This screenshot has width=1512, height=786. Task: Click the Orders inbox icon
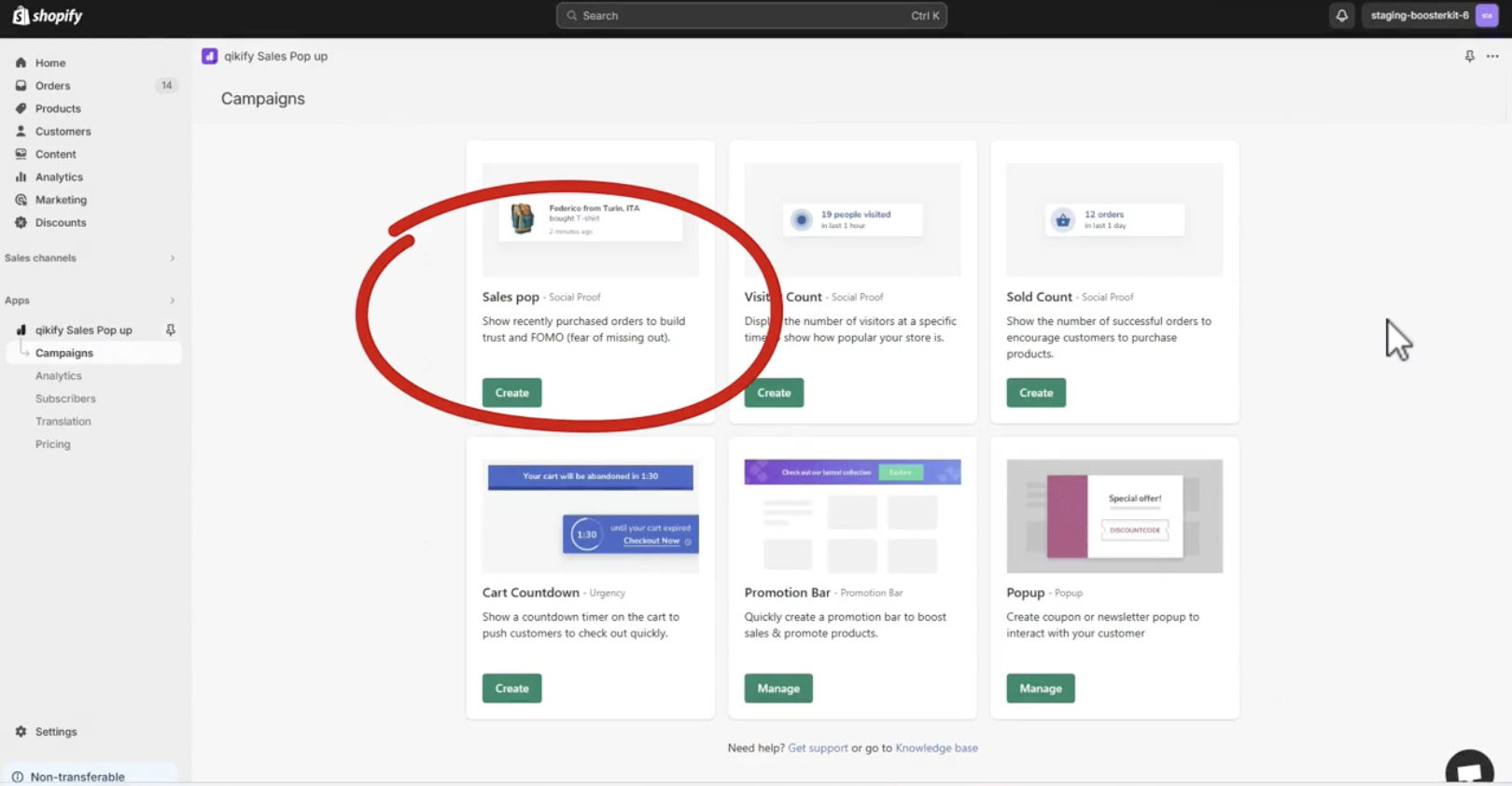(21, 86)
